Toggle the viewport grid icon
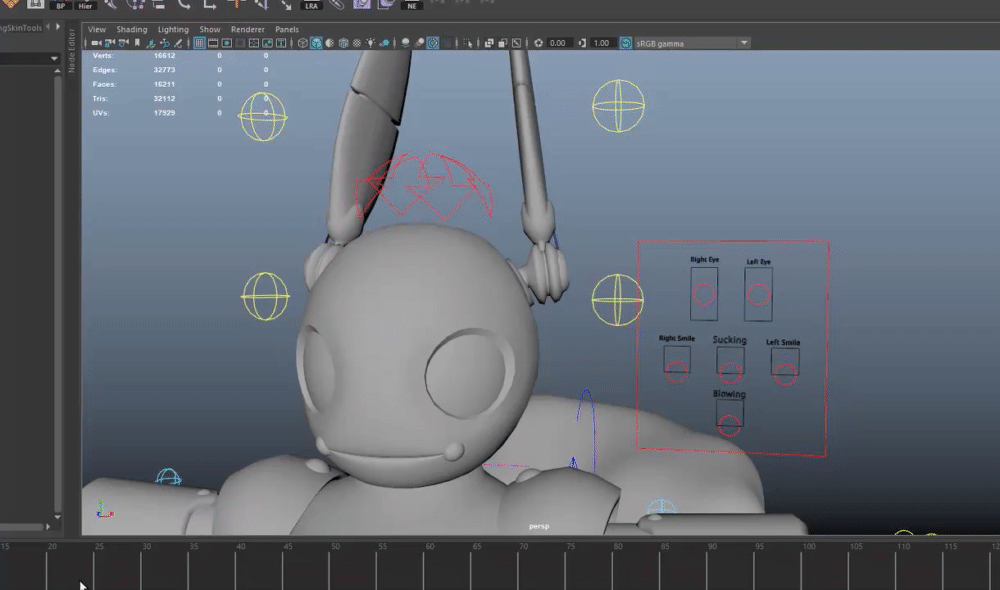This screenshot has width=1000, height=590. (x=199, y=43)
